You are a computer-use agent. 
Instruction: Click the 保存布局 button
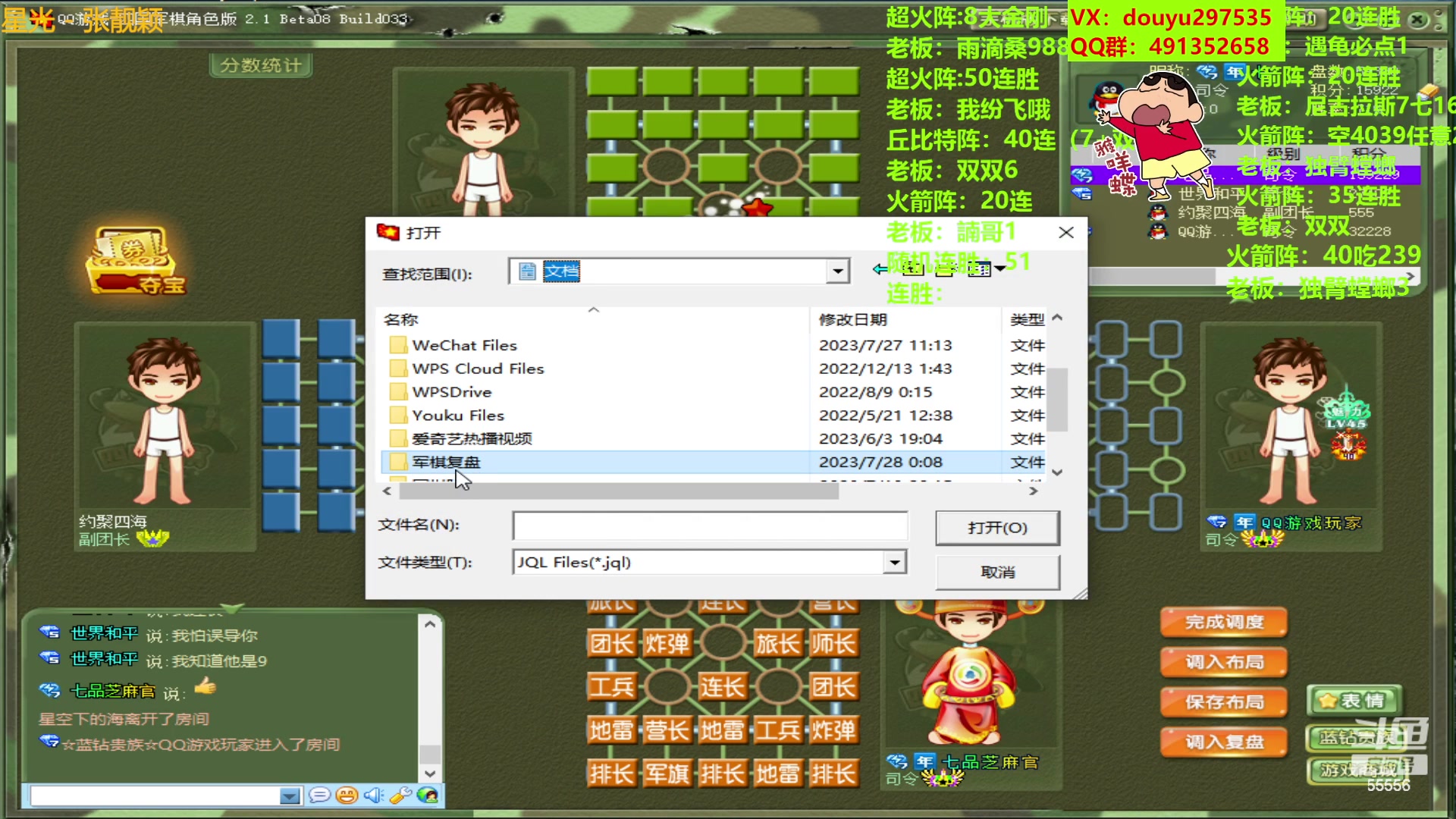[1224, 703]
